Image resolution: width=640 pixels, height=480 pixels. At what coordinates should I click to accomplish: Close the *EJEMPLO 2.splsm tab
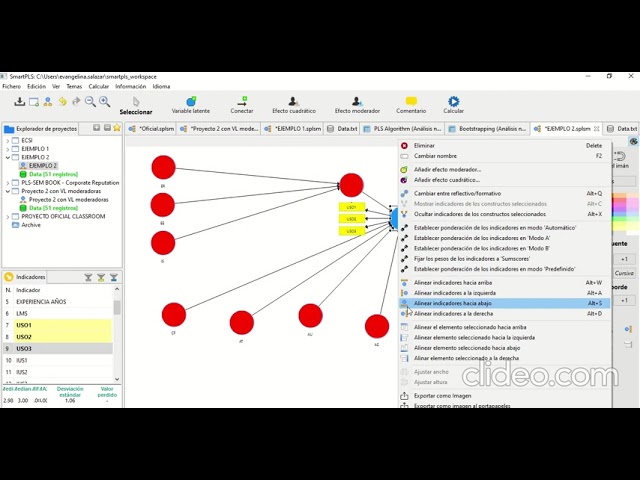coord(596,129)
